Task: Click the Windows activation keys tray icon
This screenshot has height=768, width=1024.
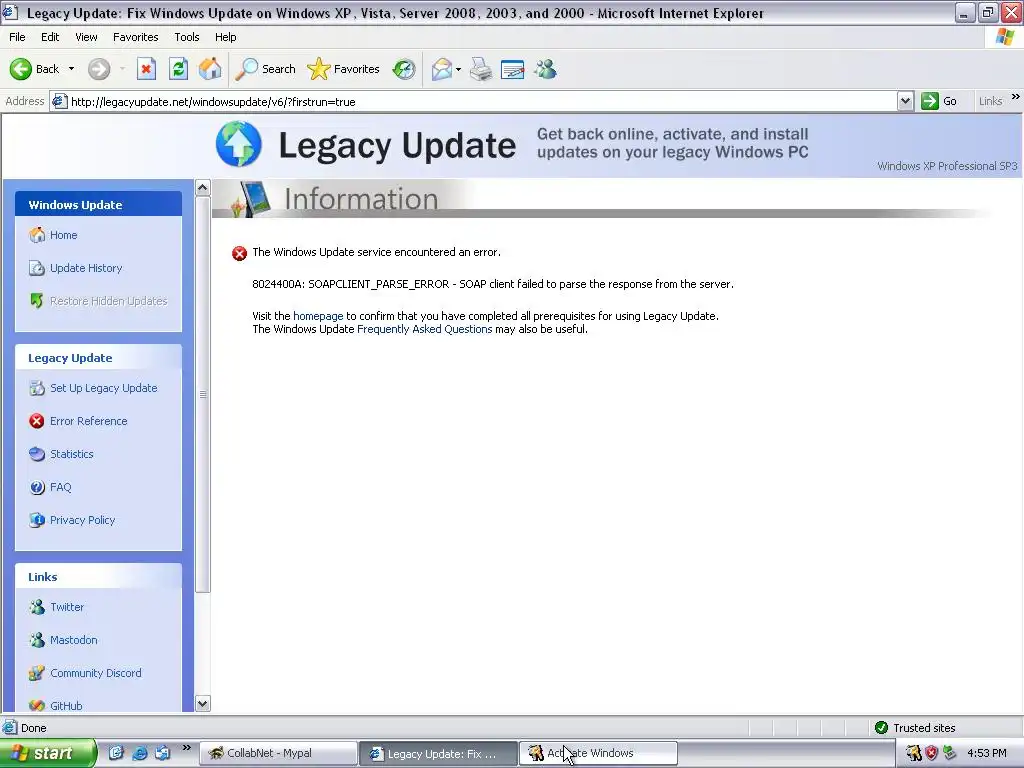Action: click(x=914, y=753)
